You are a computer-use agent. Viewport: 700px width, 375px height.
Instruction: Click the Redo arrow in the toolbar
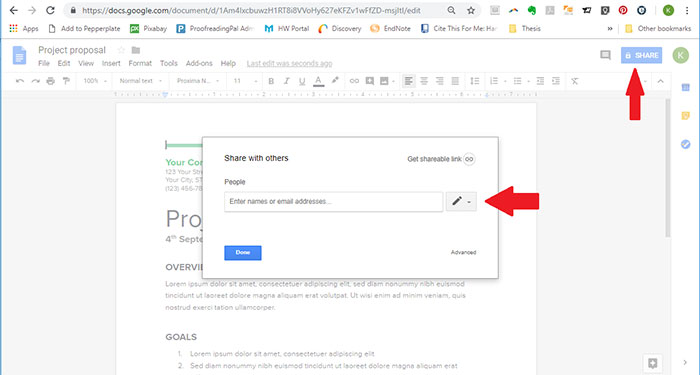pos(35,81)
